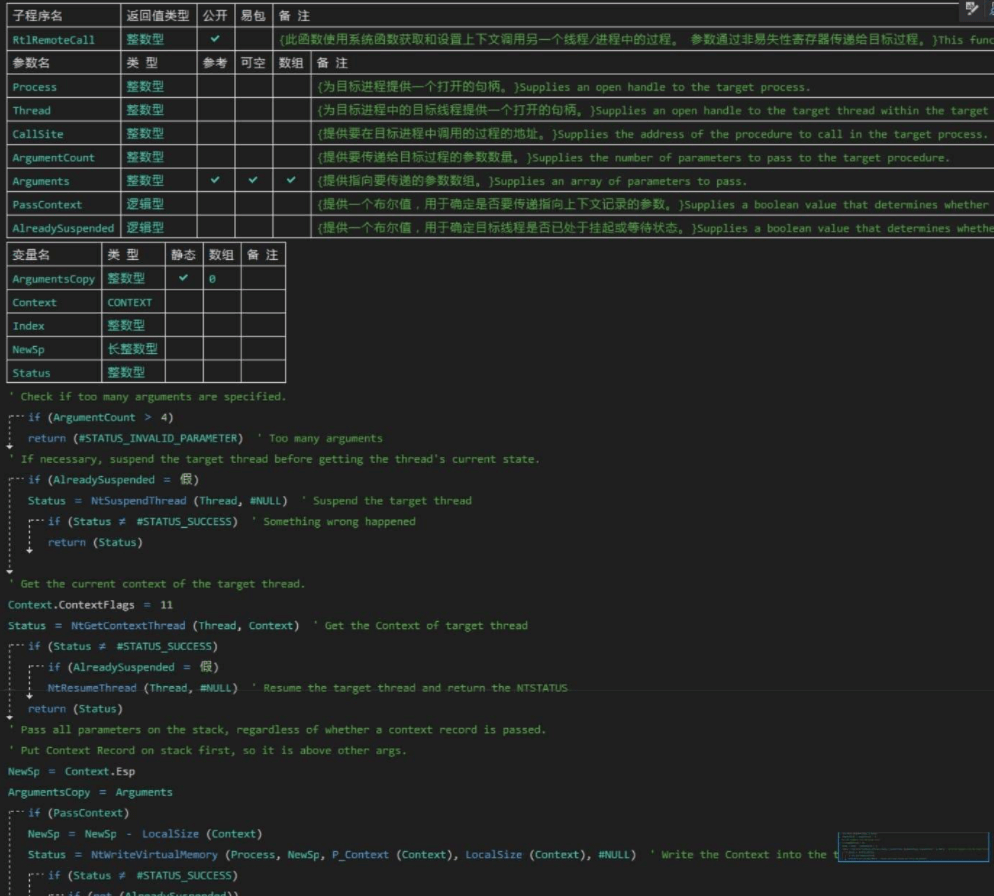Click the CONTEXT type cell of Context variable

point(130,302)
